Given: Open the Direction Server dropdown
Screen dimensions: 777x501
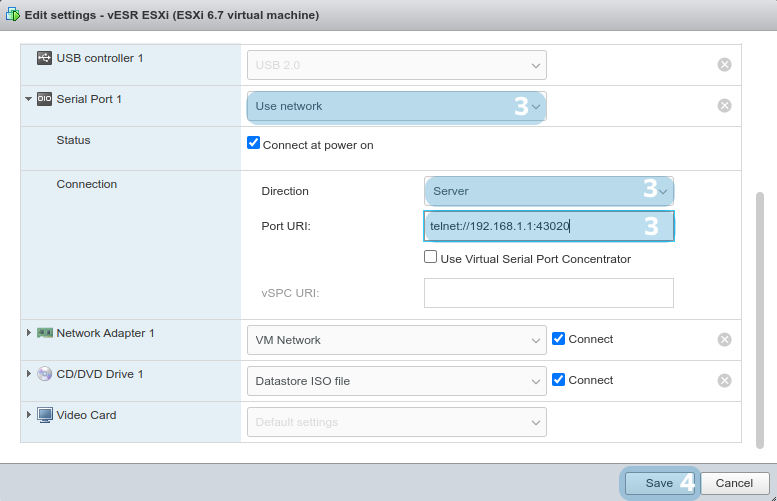Looking at the screenshot, I should [x=548, y=191].
